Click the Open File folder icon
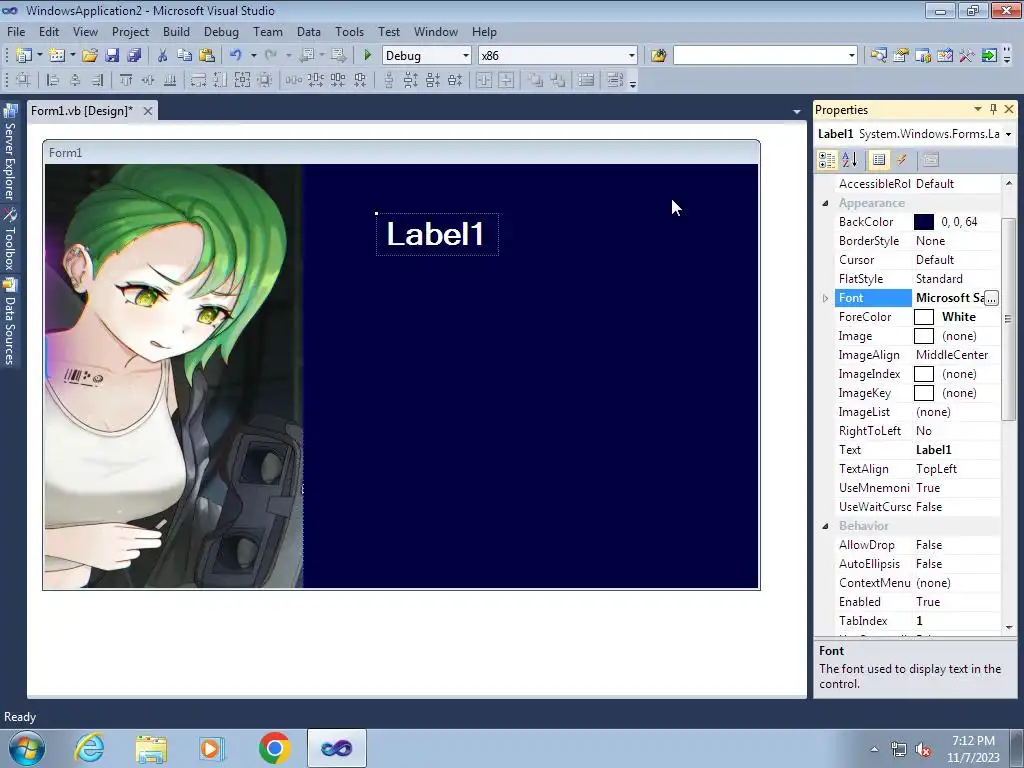 coord(89,56)
